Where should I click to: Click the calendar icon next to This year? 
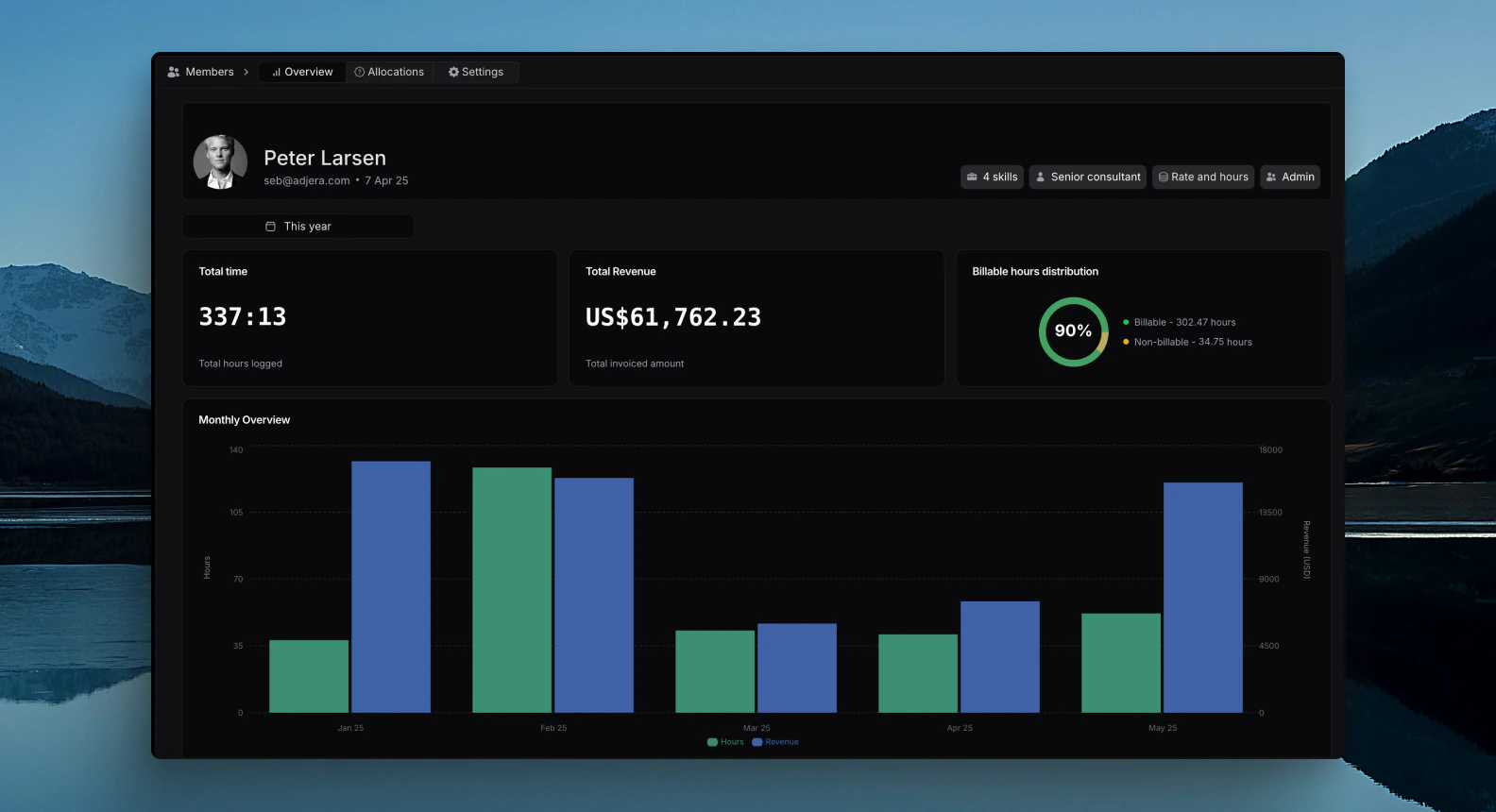coord(270,227)
